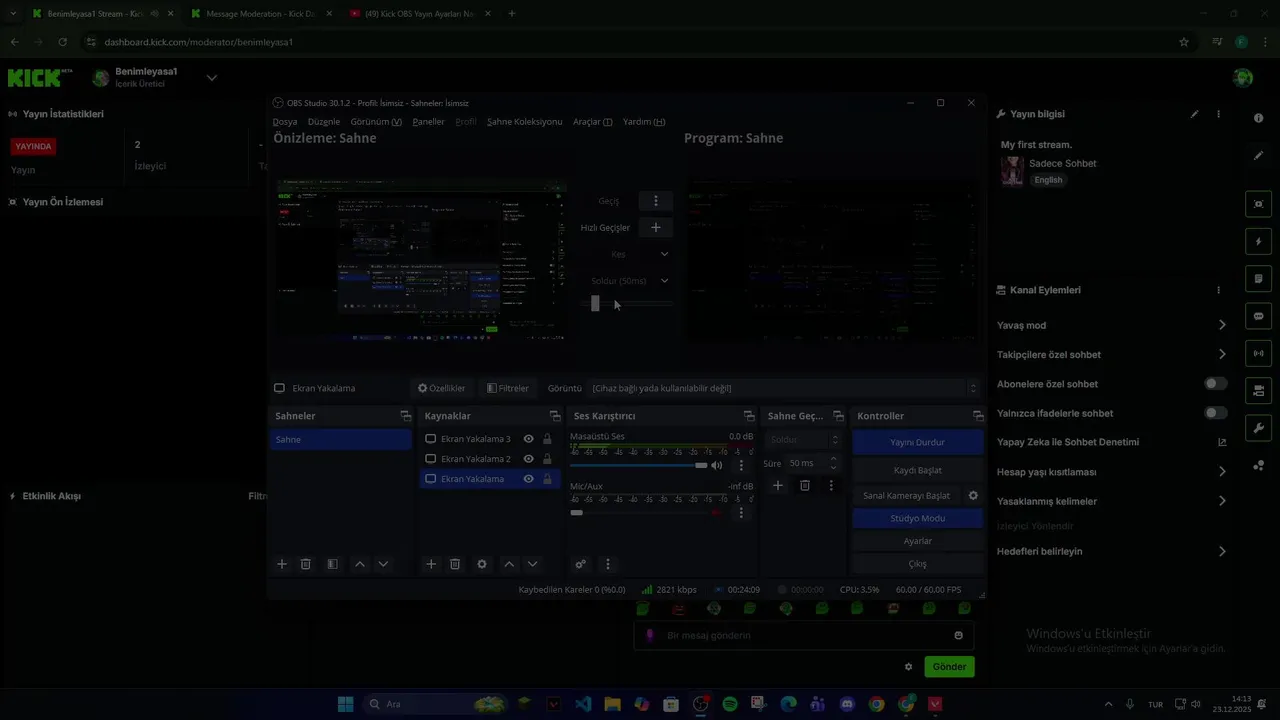Open Kanal Eylemleri three-dot menu
The width and height of the screenshot is (1280, 720).
pos(1218,290)
